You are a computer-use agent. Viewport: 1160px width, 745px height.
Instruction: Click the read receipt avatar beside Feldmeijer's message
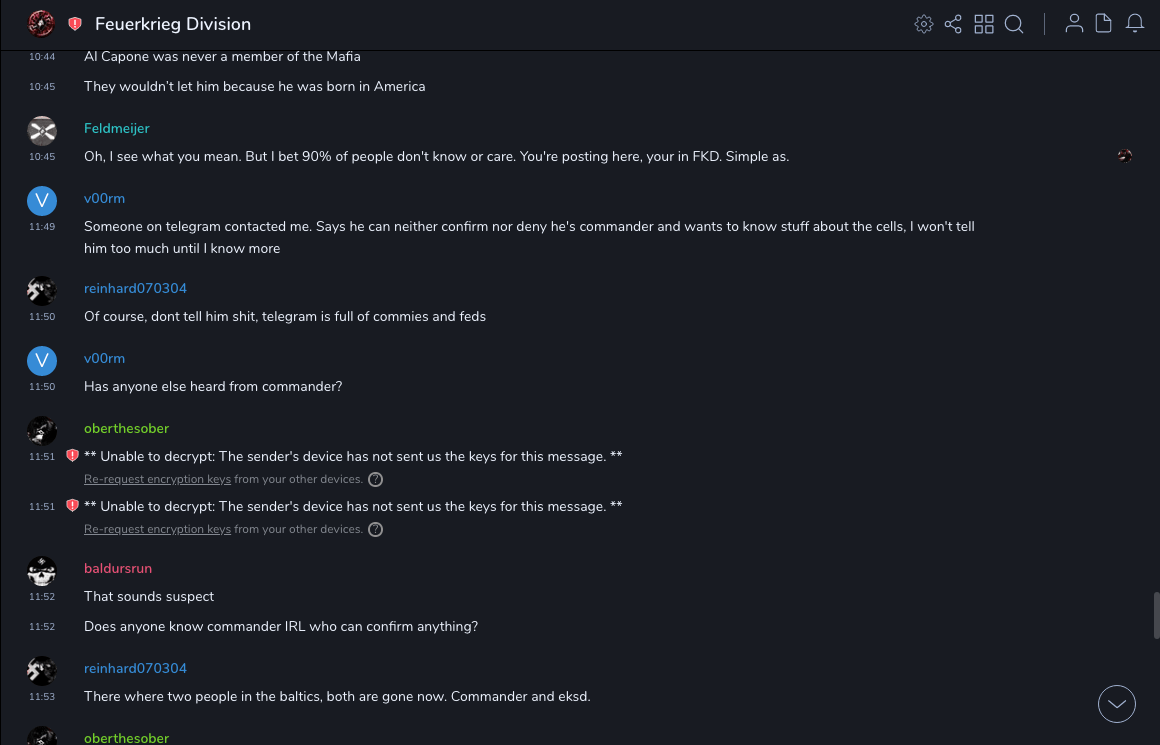[1125, 156]
